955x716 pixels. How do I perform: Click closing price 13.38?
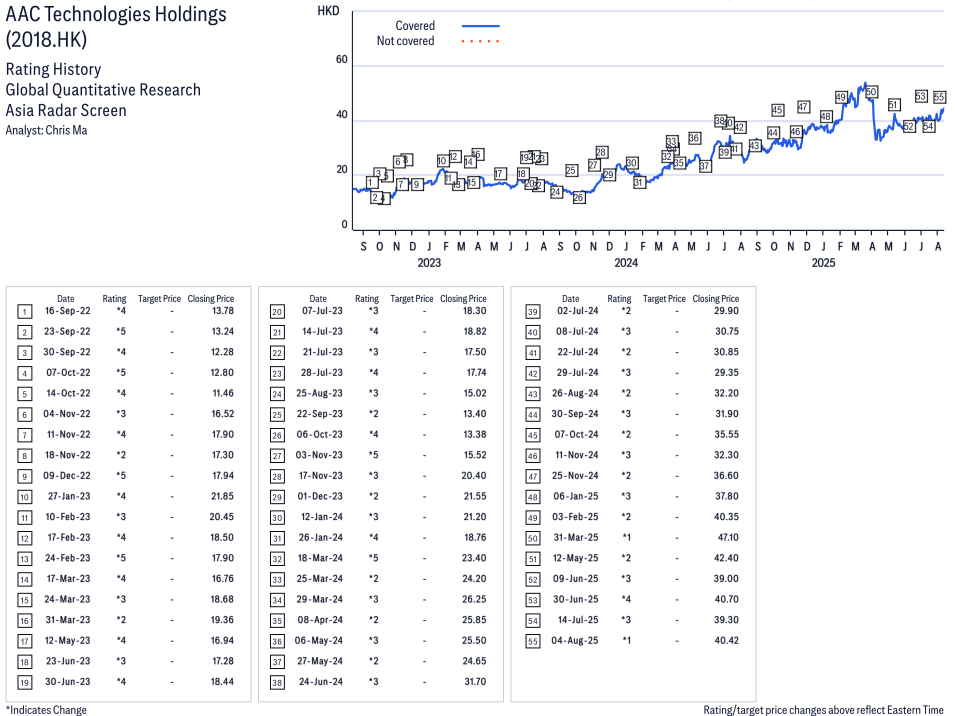tap(474, 435)
